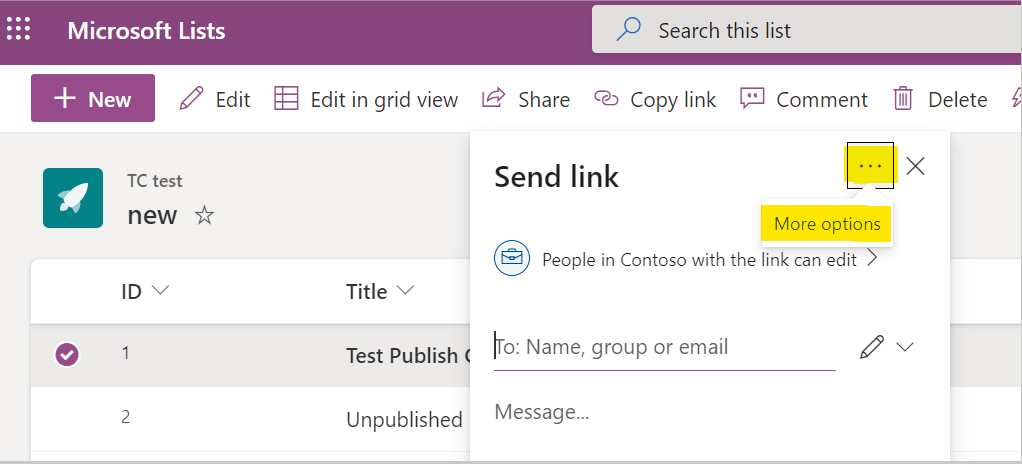
Task: Click the rocket list icon
Action: (73, 198)
